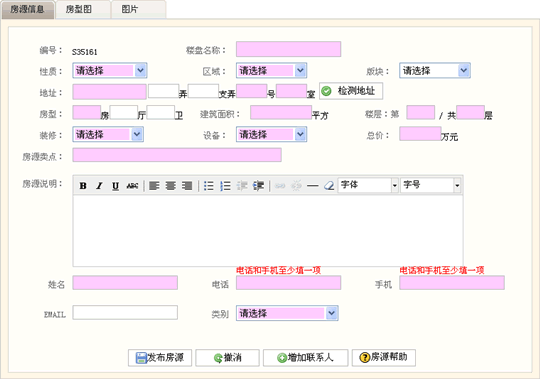Image resolution: width=540 pixels, height=379 pixels.
Task: Click inside the 房源说明 rich text area
Action: coord(268,231)
